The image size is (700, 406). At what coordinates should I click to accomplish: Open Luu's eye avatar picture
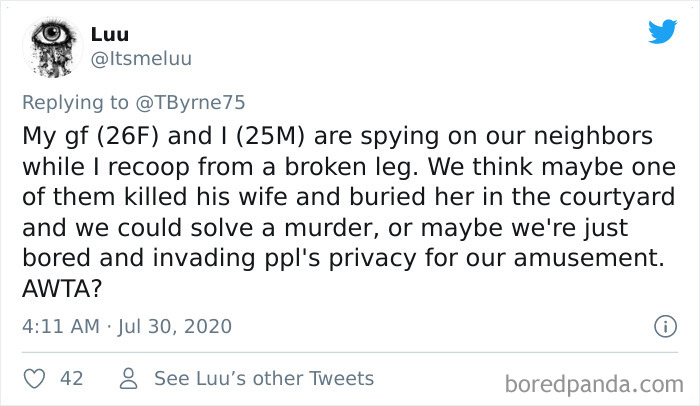coord(52,47)
